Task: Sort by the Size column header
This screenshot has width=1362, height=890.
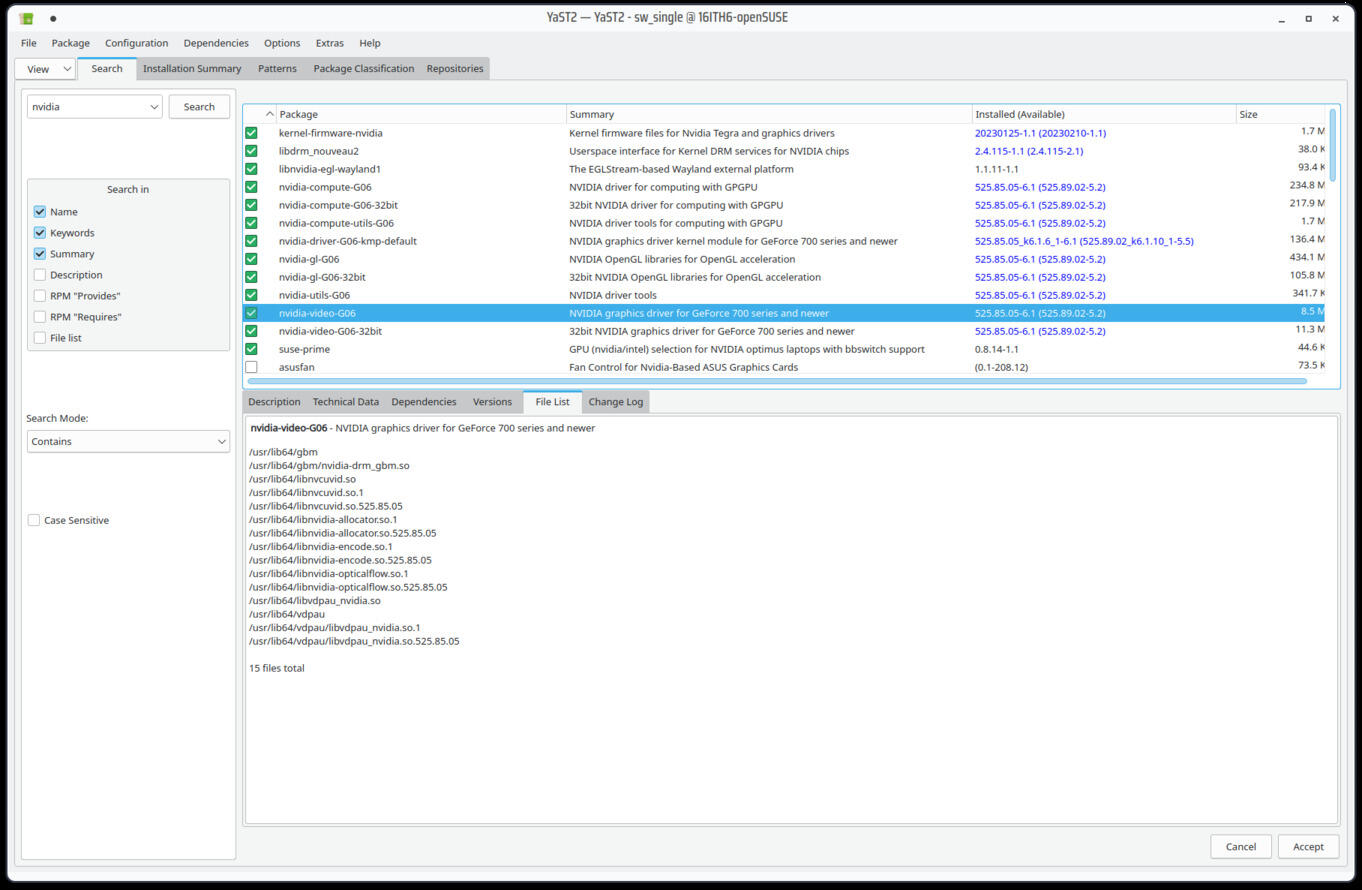Action: pos(1281,114)
